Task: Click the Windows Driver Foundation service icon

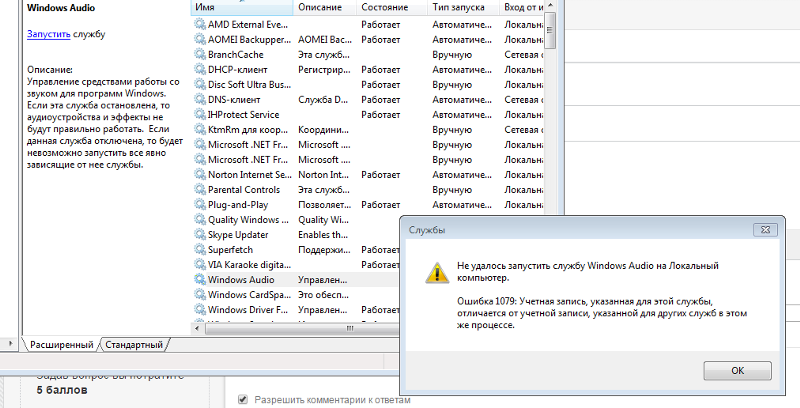Action: click(x=199, y=310)
